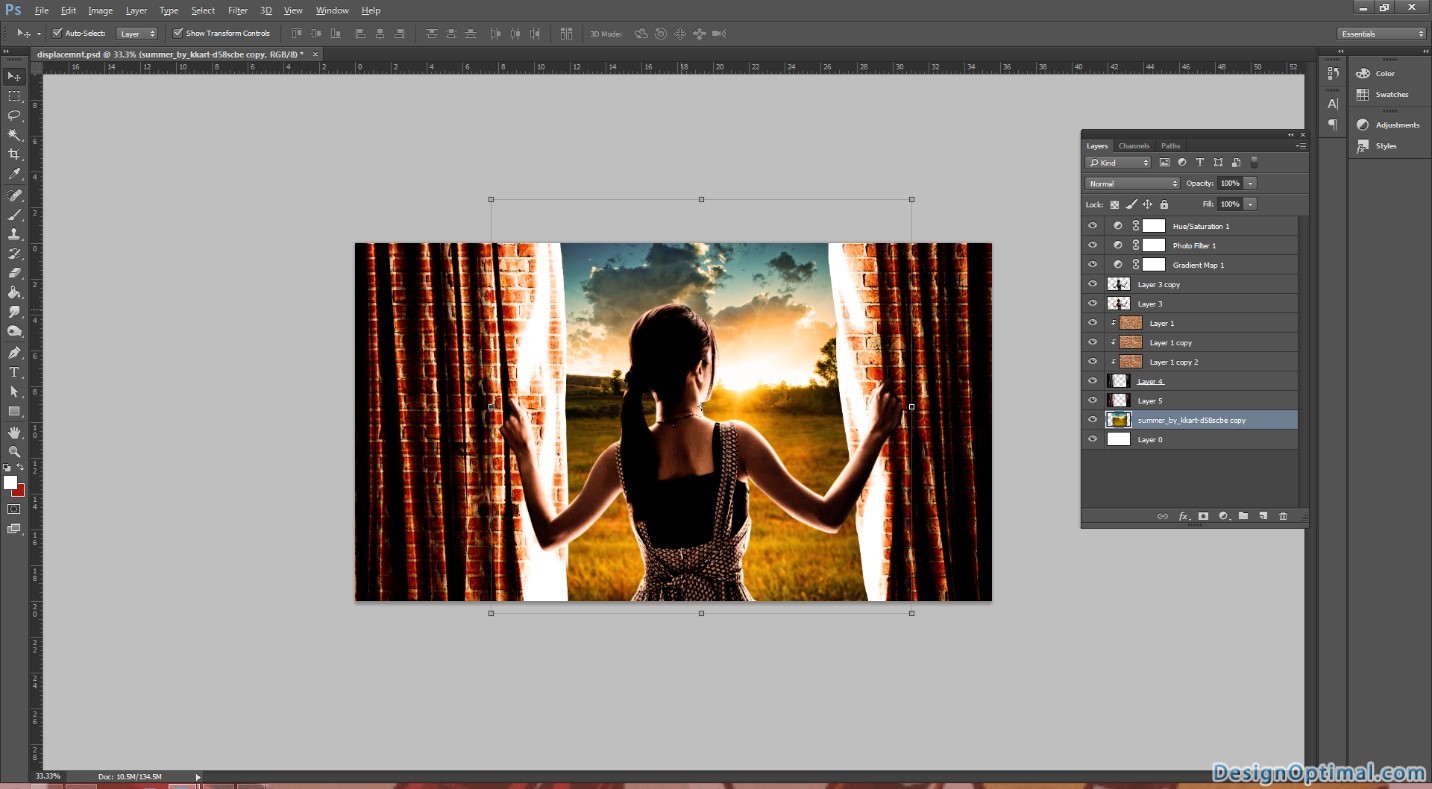1432x789 pixels.
Task: Click the red background color swatch
Action: 20,491
